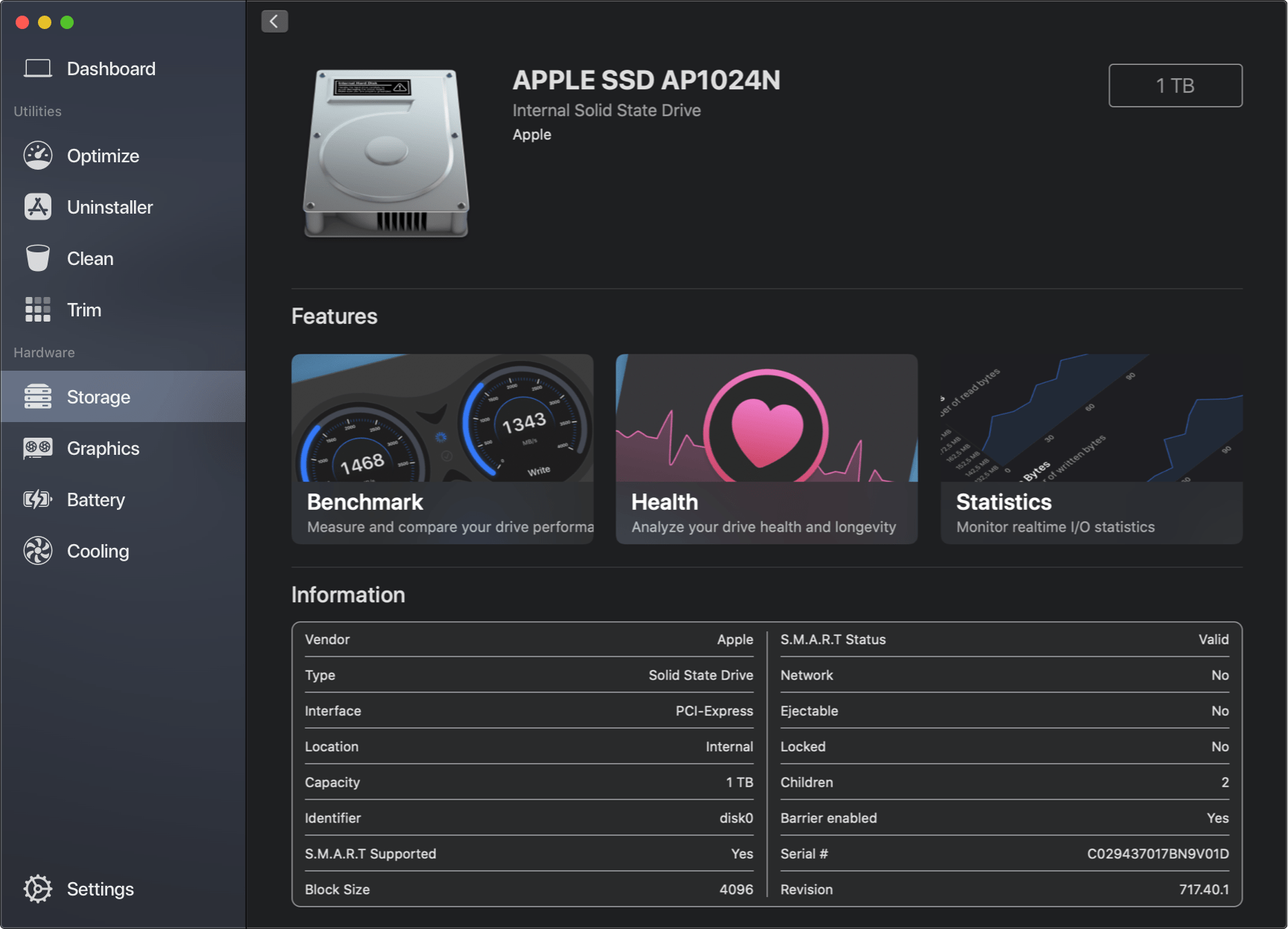This screenshot has height=929, width=1288.
Task: Click the S.M.A.R.T Supported label
Action: [370, 854]
